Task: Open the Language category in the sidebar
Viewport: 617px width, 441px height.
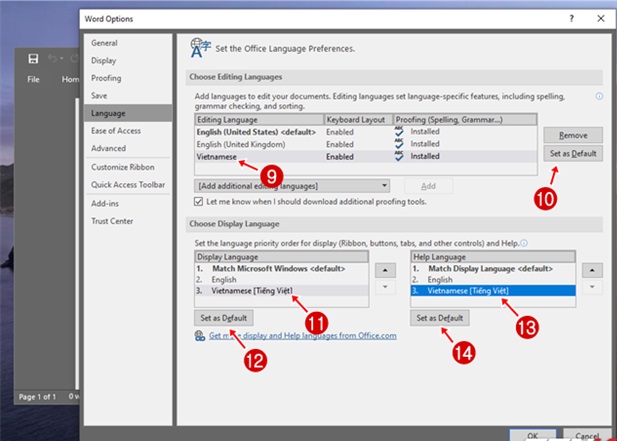Action: [109, 113]
